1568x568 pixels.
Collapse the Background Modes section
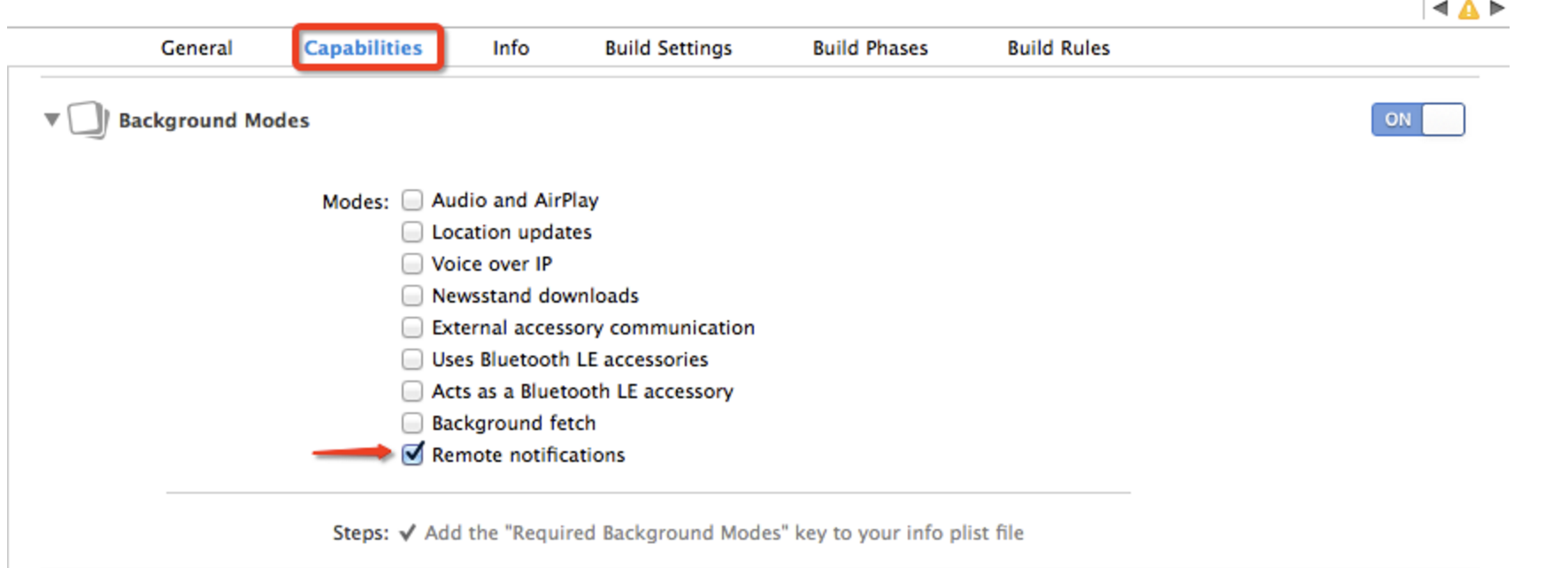(x=52, y=119)
